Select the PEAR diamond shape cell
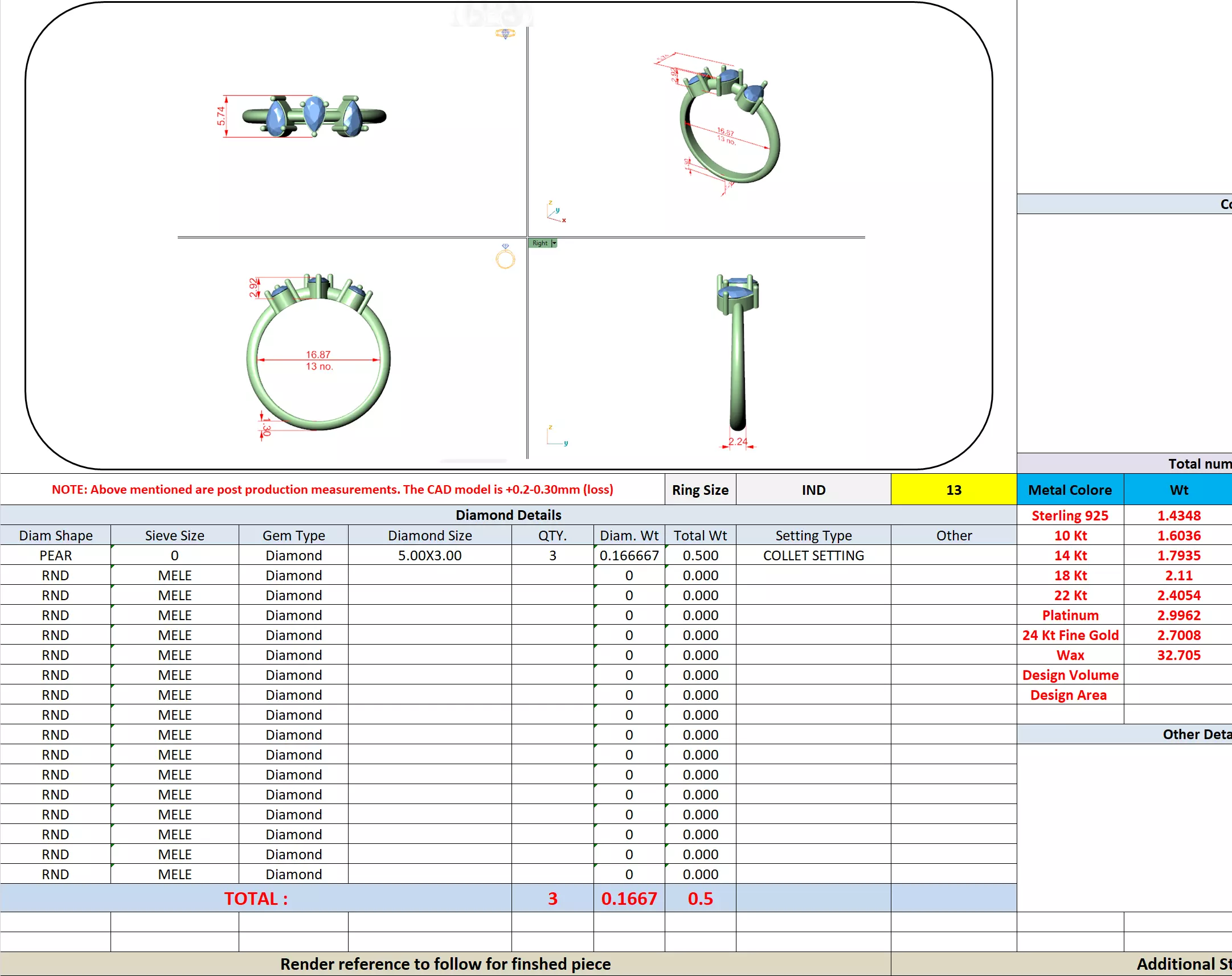Viewport: 1232px width, 976px height. (55, 555)
